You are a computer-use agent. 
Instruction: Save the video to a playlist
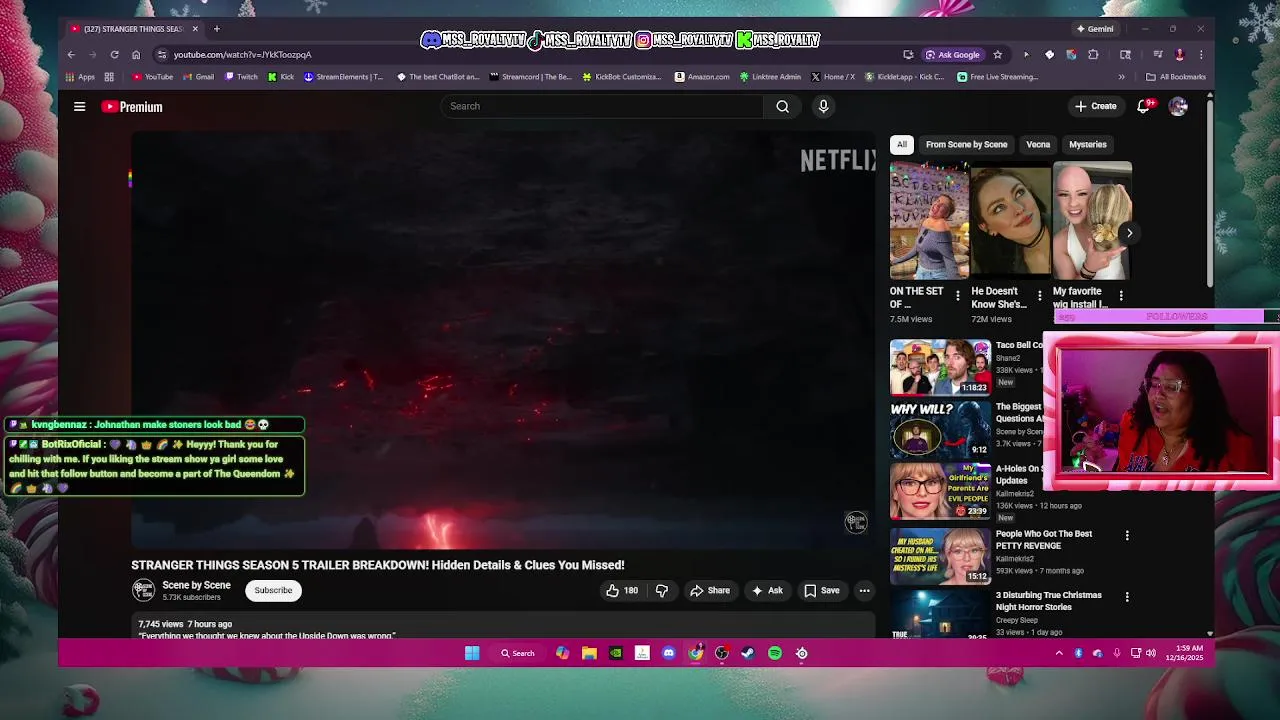pos(822,591)
